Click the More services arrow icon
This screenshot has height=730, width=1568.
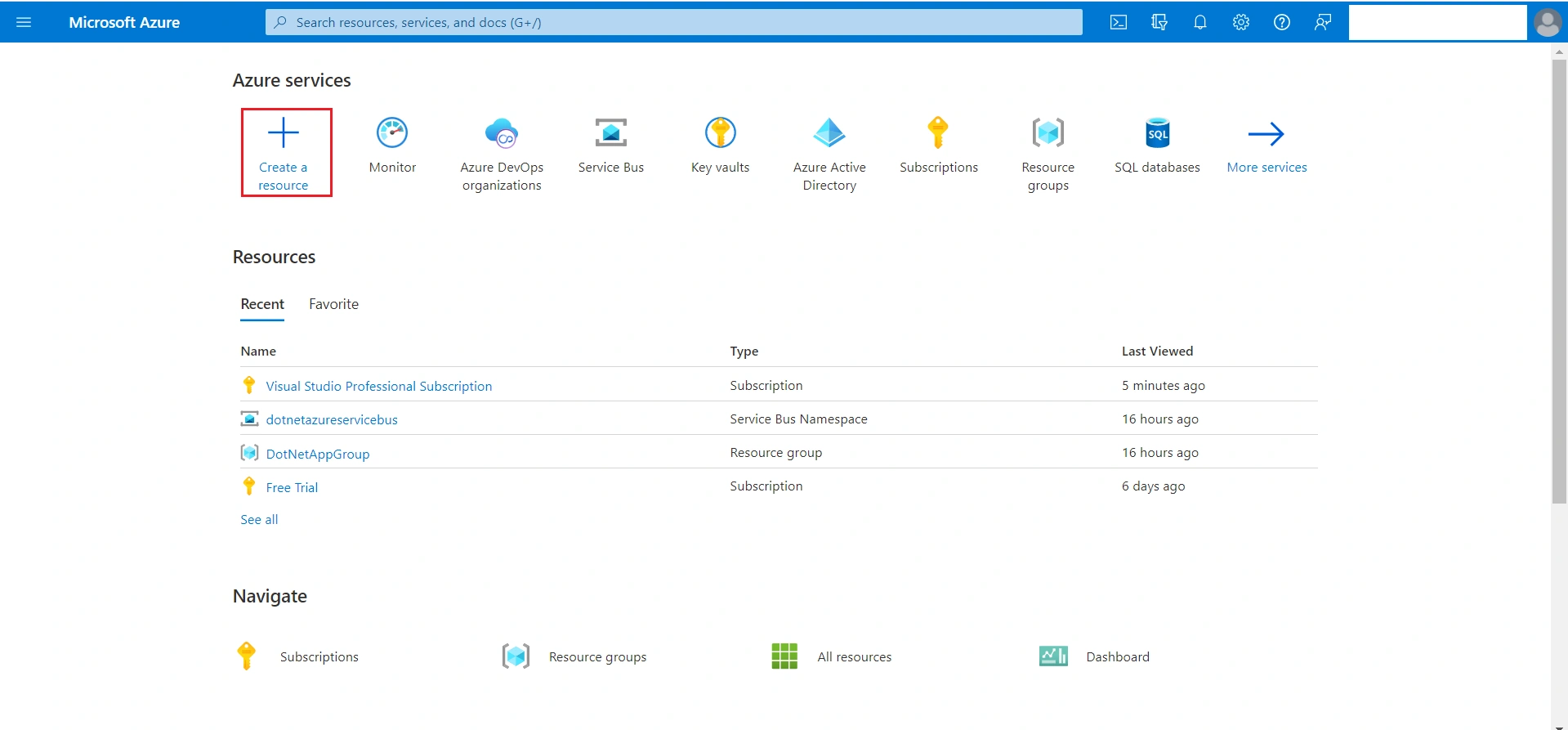coord(1266,134)
